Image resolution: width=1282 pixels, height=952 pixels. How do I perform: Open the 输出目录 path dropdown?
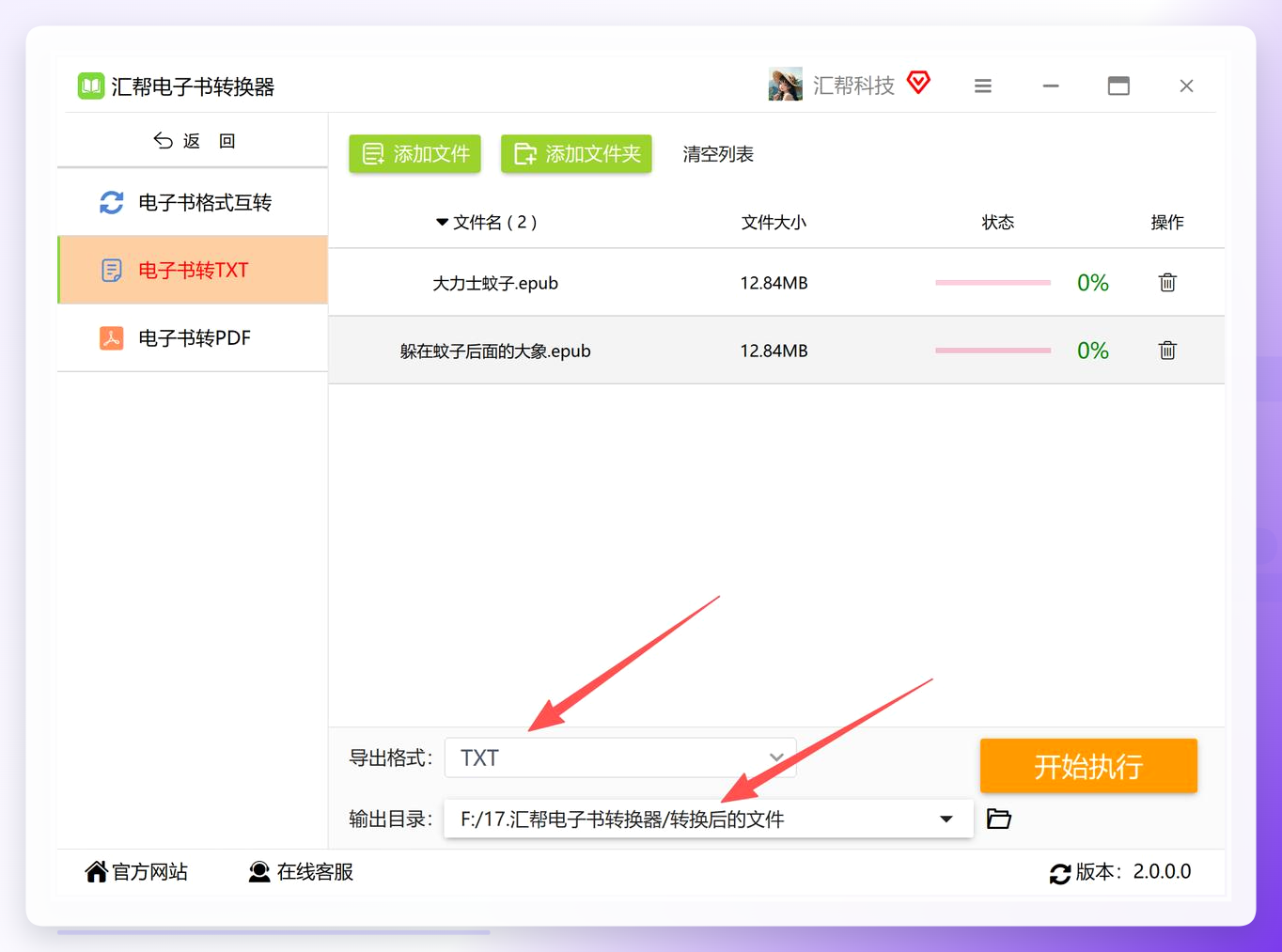coord(709,819)
